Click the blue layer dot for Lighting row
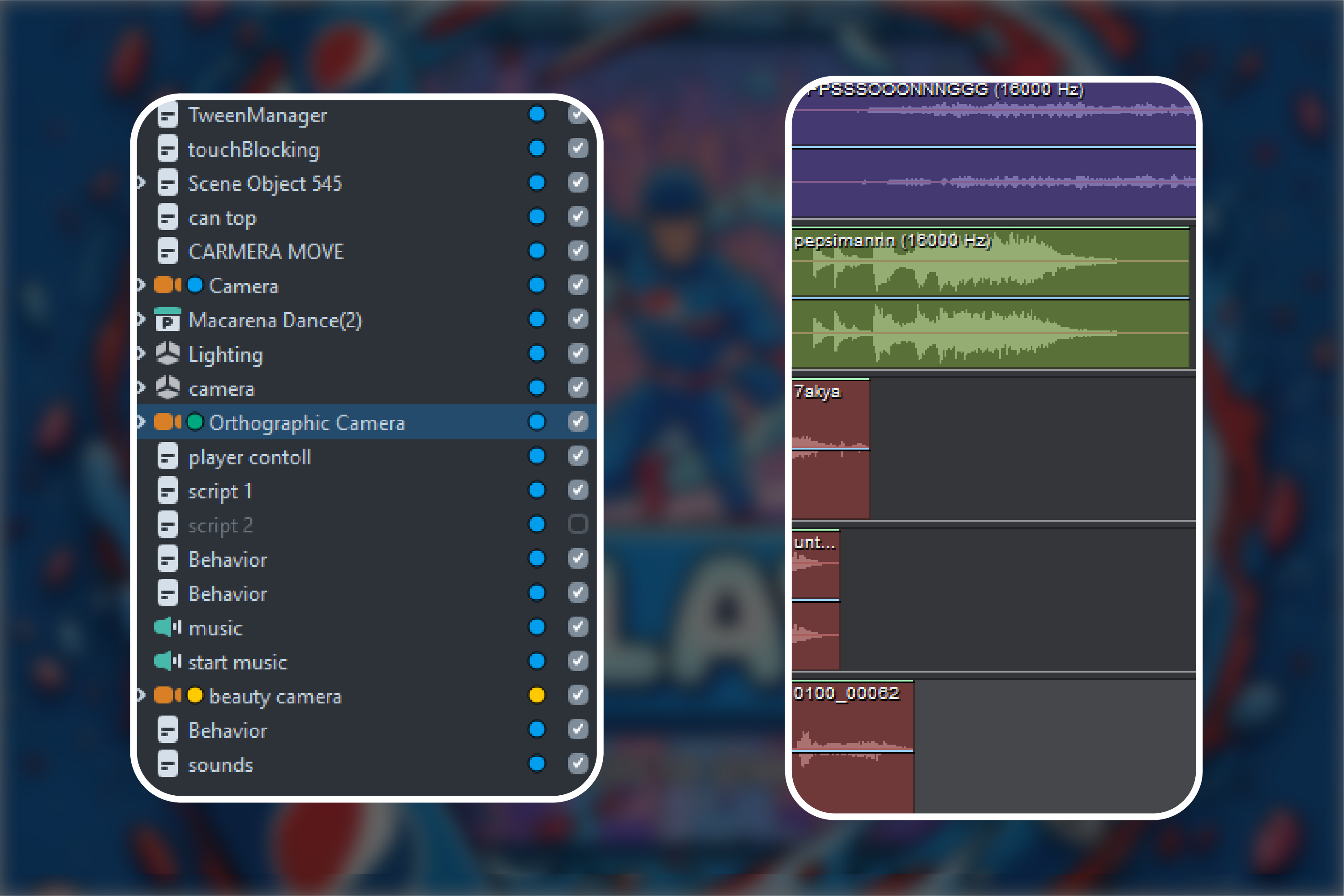The image size is (1344, 896). pyautogui.click(x=537, y=354)
